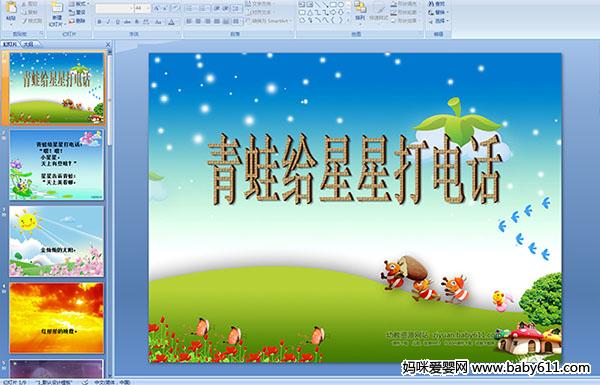Toggle italic formatting
This screenshot has width=600, height=385.
pyautogui.click(x=109, y=22)
